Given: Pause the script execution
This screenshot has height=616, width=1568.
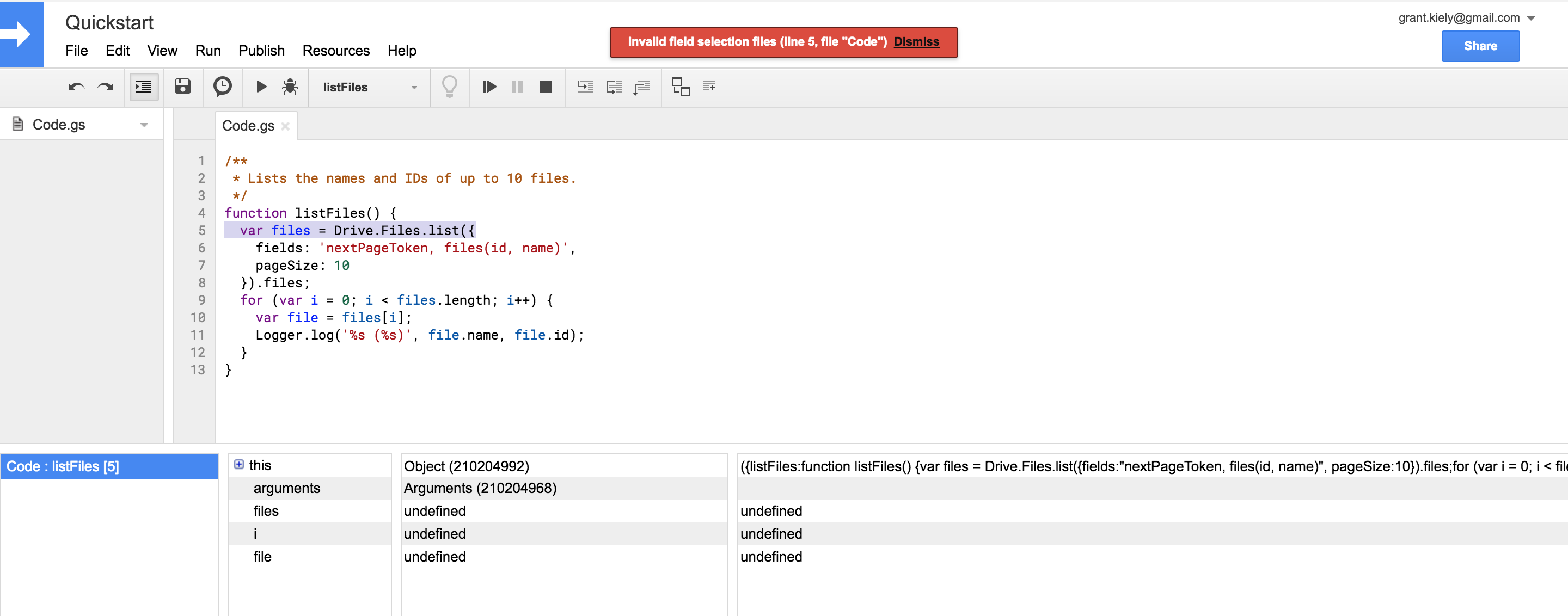Looking at the screenshot, I should pyautogui.click(x=517, y=87).
